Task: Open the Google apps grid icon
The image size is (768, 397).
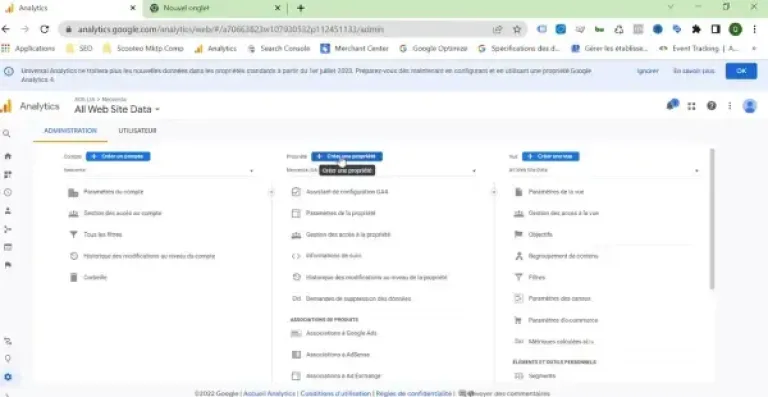Action: (x=692, y=106)
